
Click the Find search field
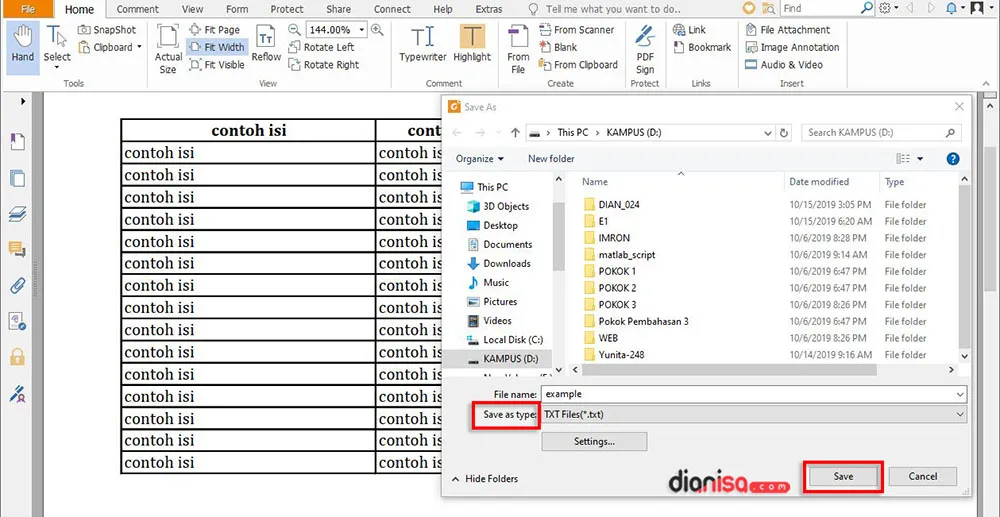[820, 8]
